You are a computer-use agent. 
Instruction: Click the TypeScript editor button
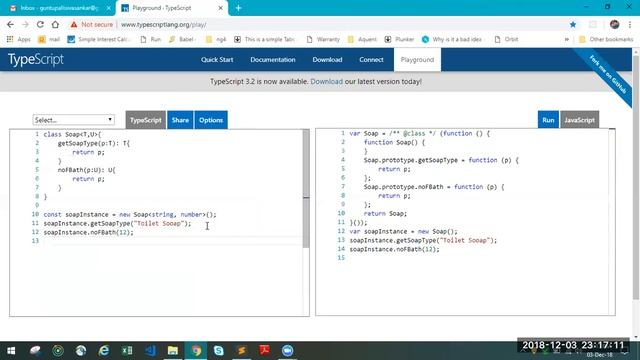pyautogui.click(x=146, y=120)
